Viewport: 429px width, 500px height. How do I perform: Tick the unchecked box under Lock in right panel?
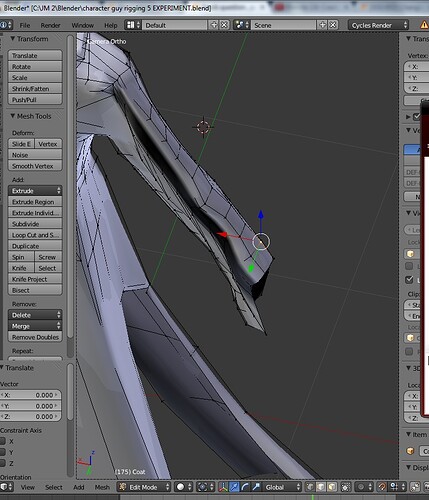tap(409, 266)
